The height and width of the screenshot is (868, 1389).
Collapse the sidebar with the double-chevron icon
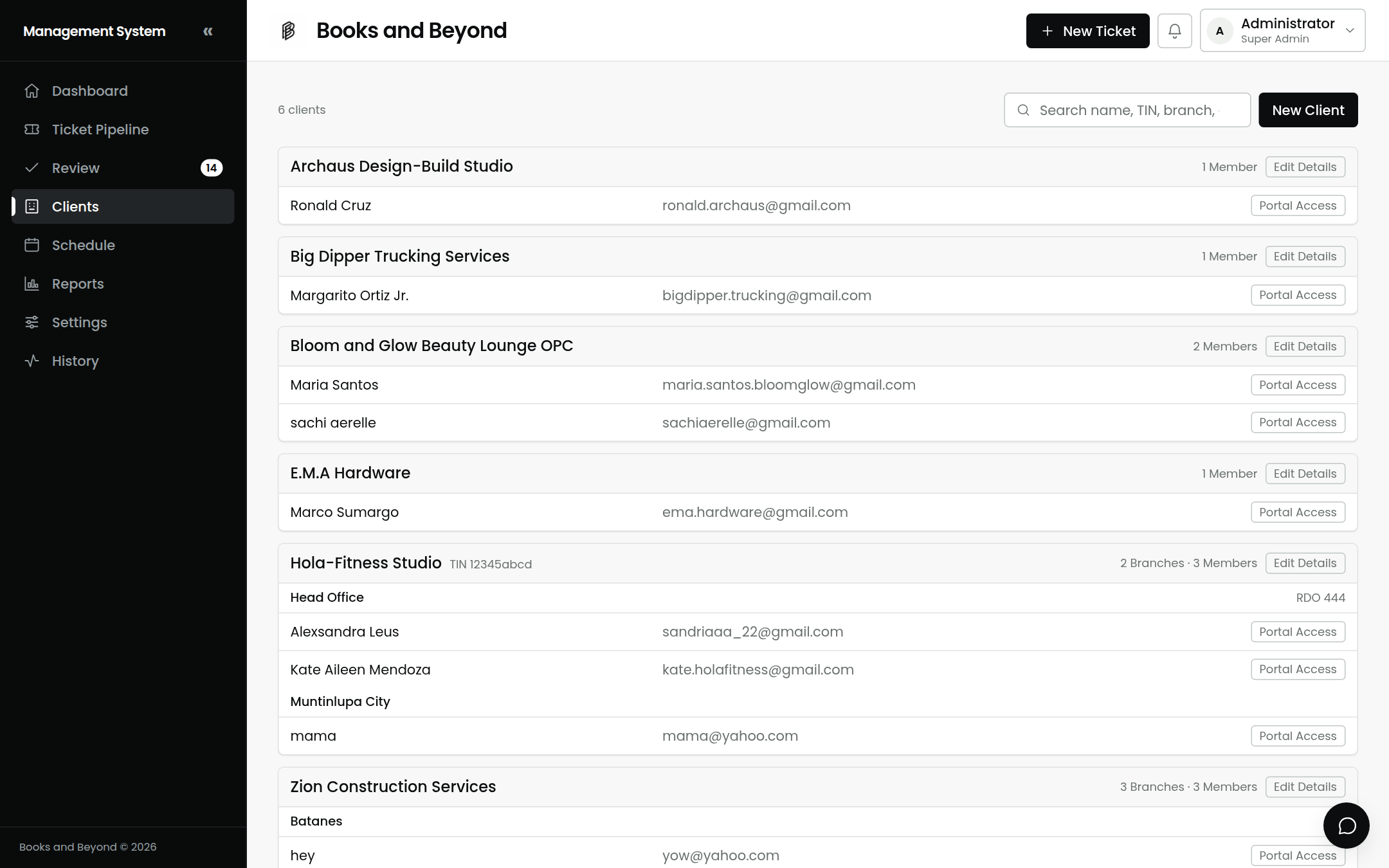pos(208,31)
